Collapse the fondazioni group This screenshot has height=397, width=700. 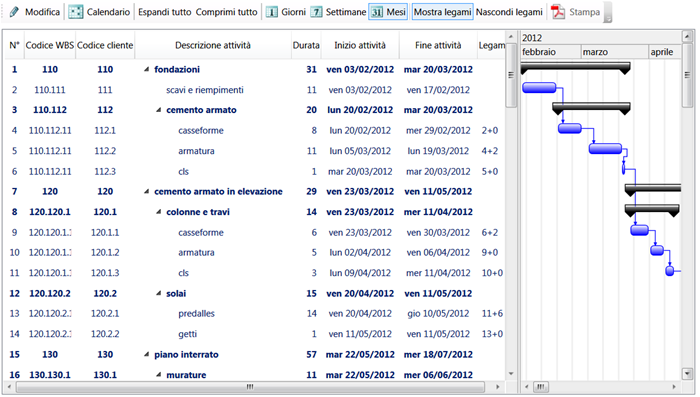coord(146,70)
